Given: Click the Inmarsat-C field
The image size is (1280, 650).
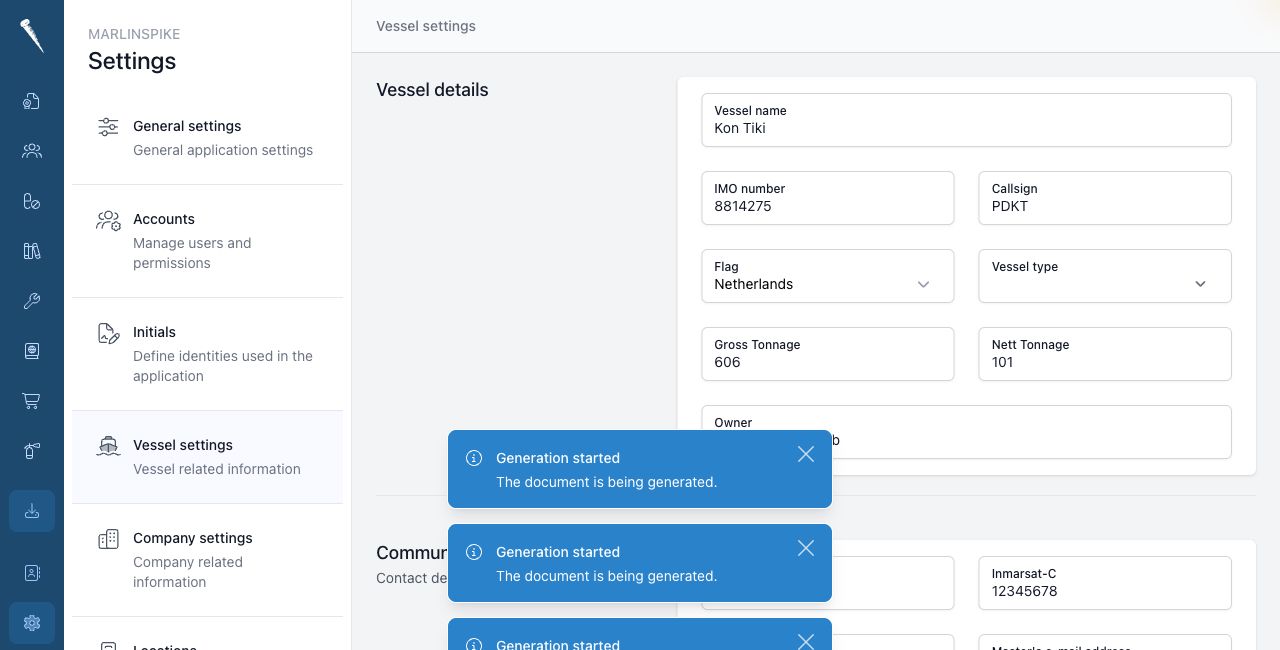Looking at the screenshot, I should (x=1105, y=583).
